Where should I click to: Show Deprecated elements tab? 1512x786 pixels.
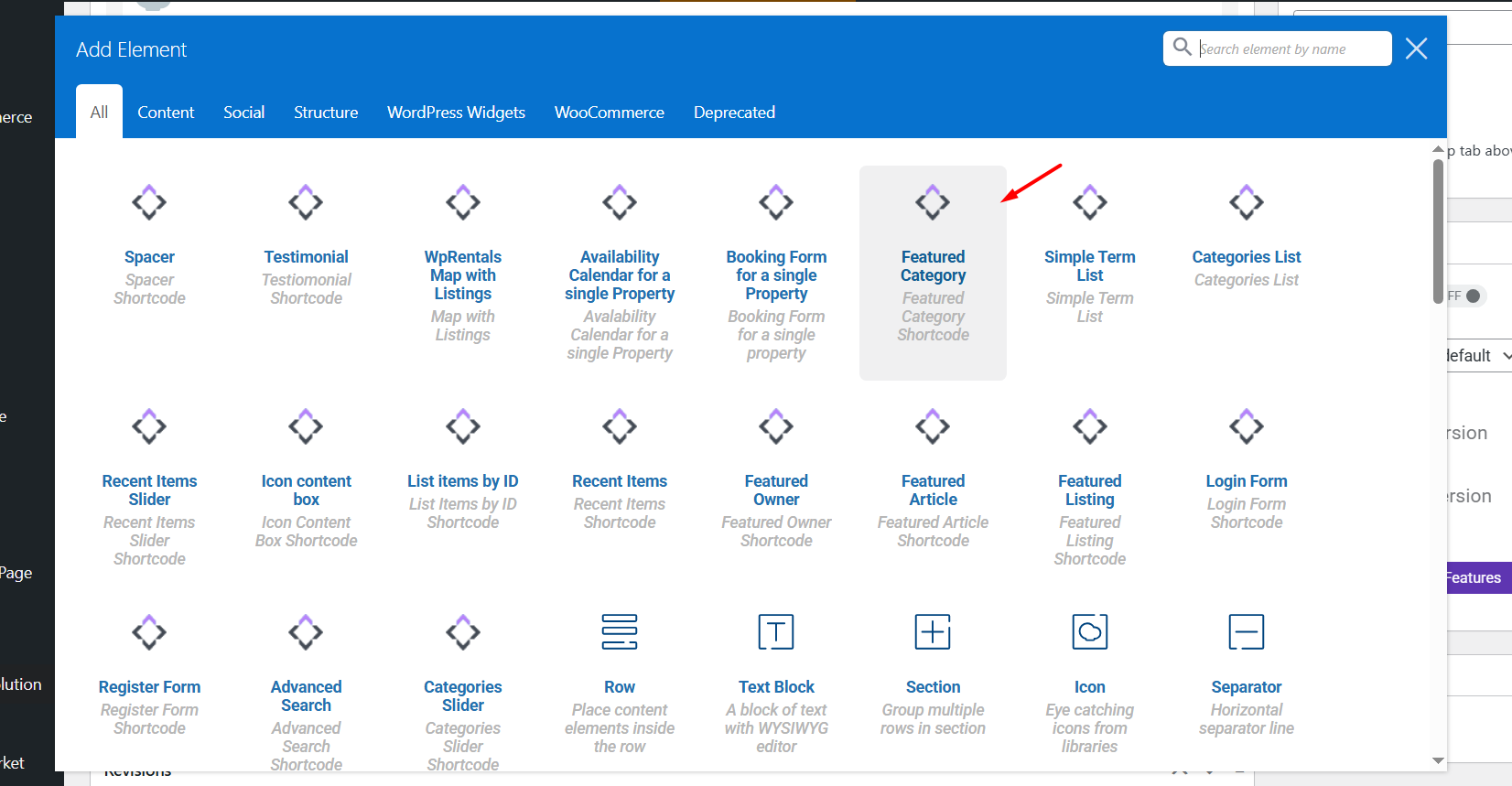734,113
